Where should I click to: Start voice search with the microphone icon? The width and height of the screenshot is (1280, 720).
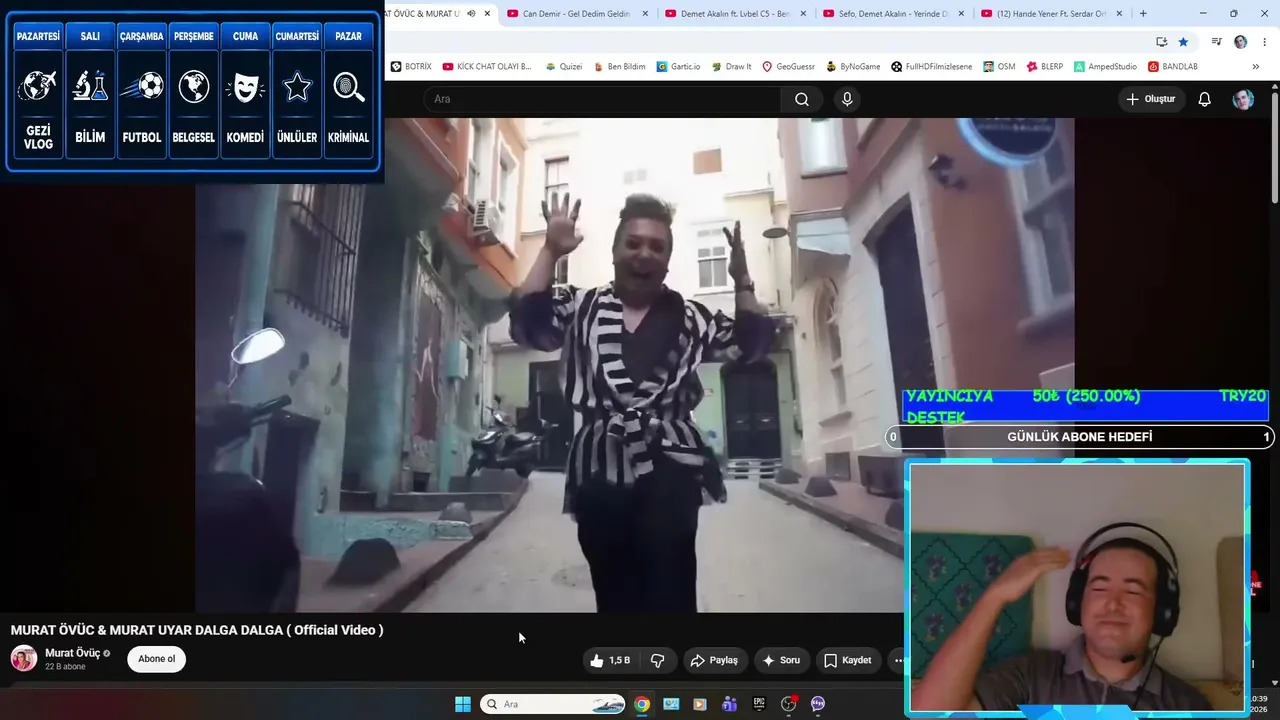point(847,99)
